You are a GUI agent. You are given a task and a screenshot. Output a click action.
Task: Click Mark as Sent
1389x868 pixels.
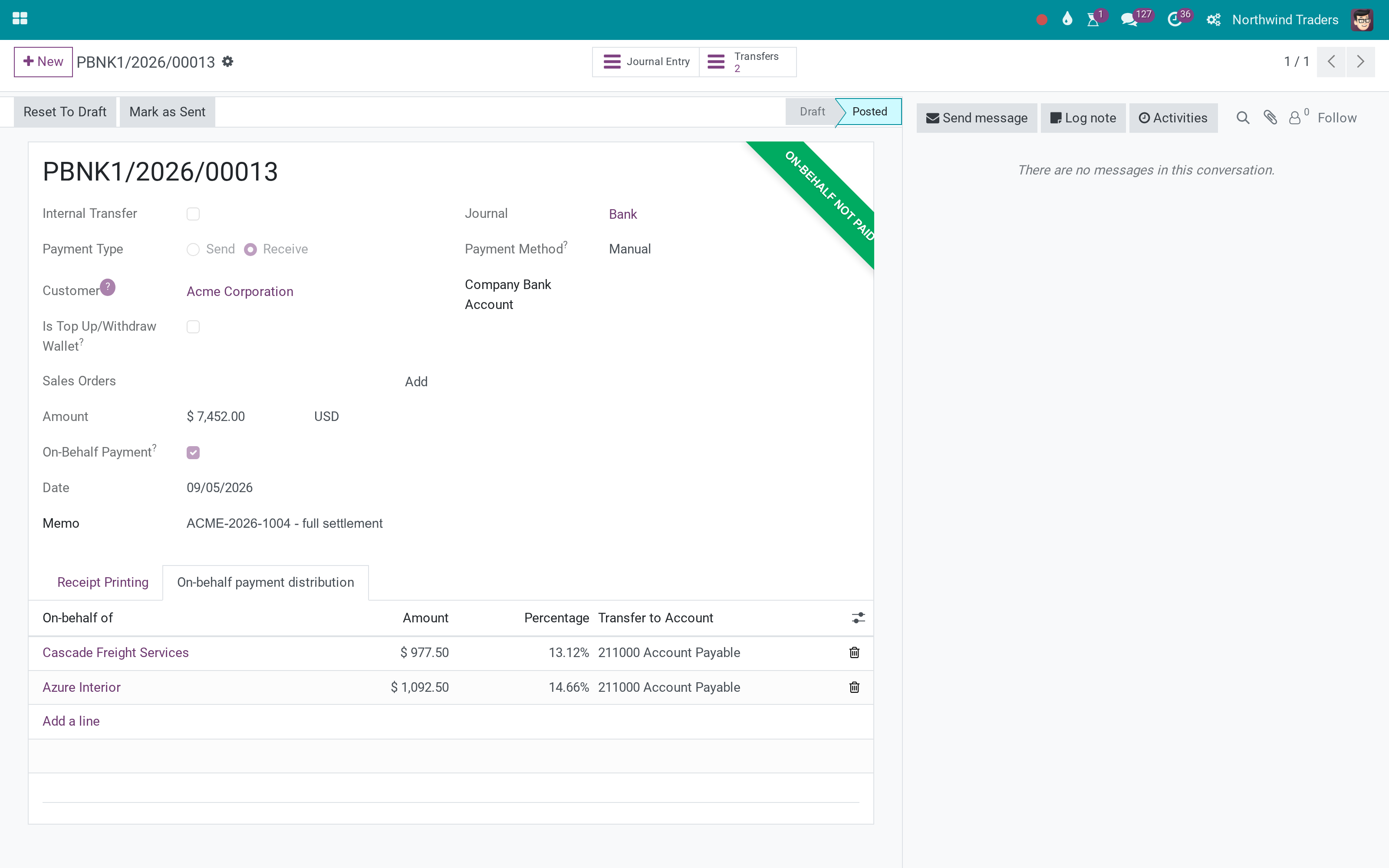(x=167, y=112)
